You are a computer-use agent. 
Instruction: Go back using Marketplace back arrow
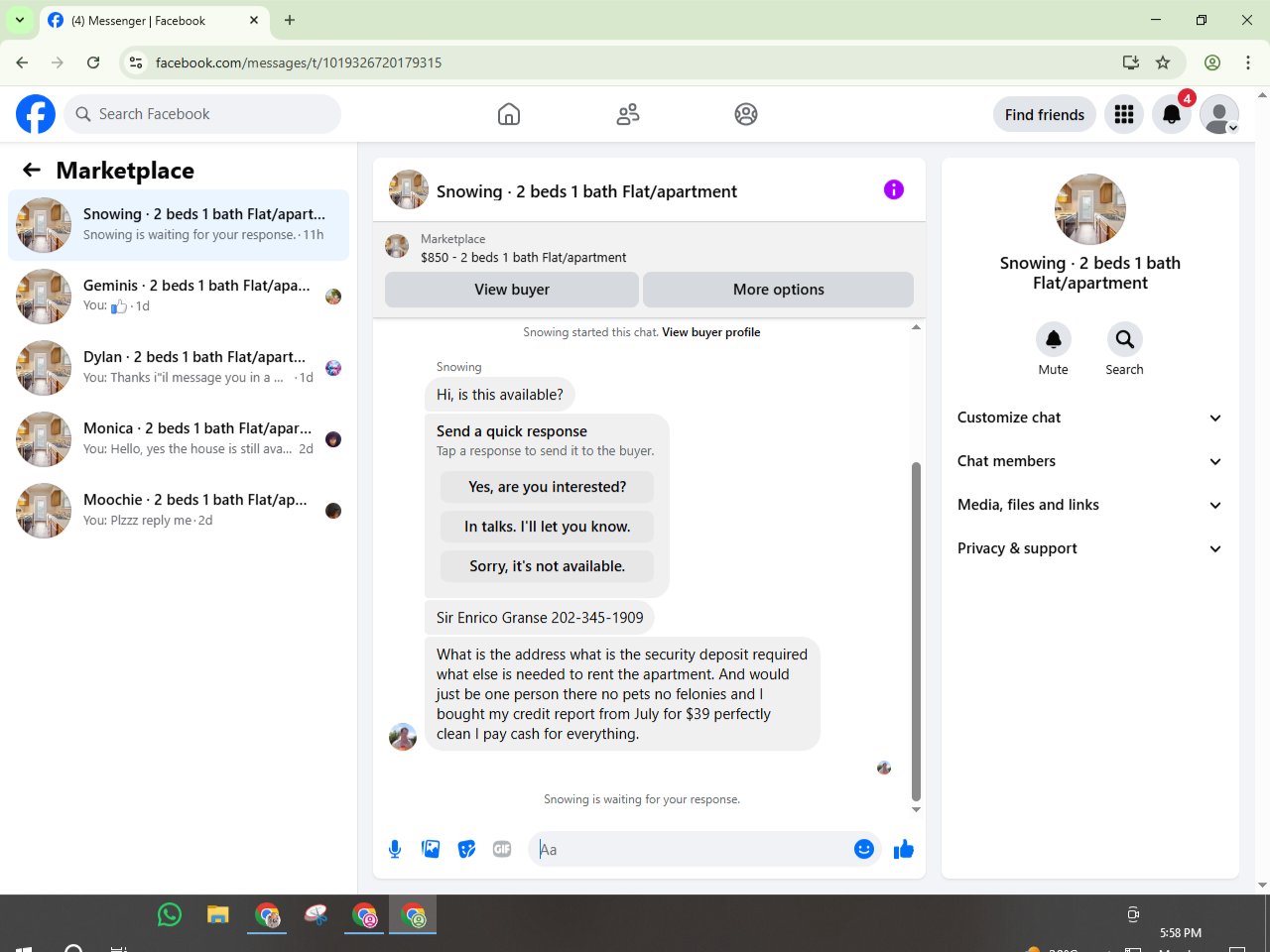[x=32, y=171]
